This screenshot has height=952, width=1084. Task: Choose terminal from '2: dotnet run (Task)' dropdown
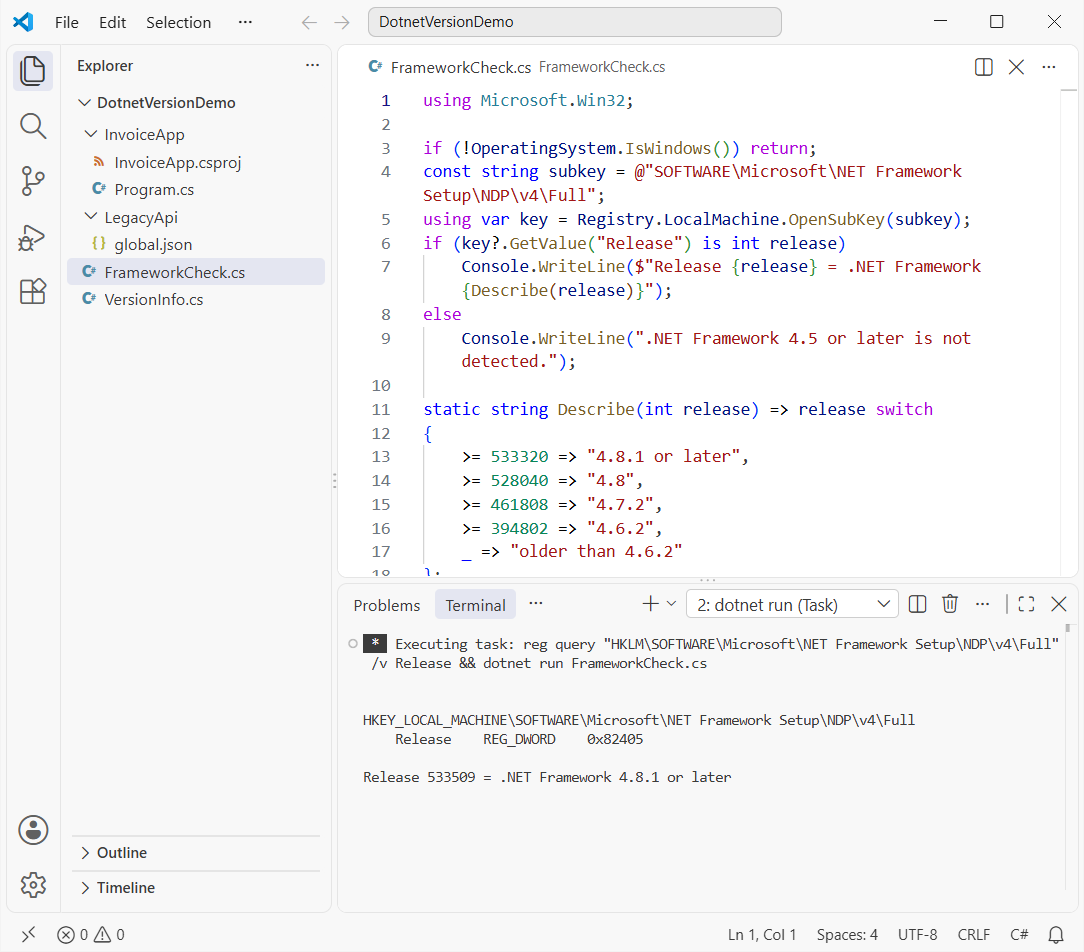(x=792, y=604)
